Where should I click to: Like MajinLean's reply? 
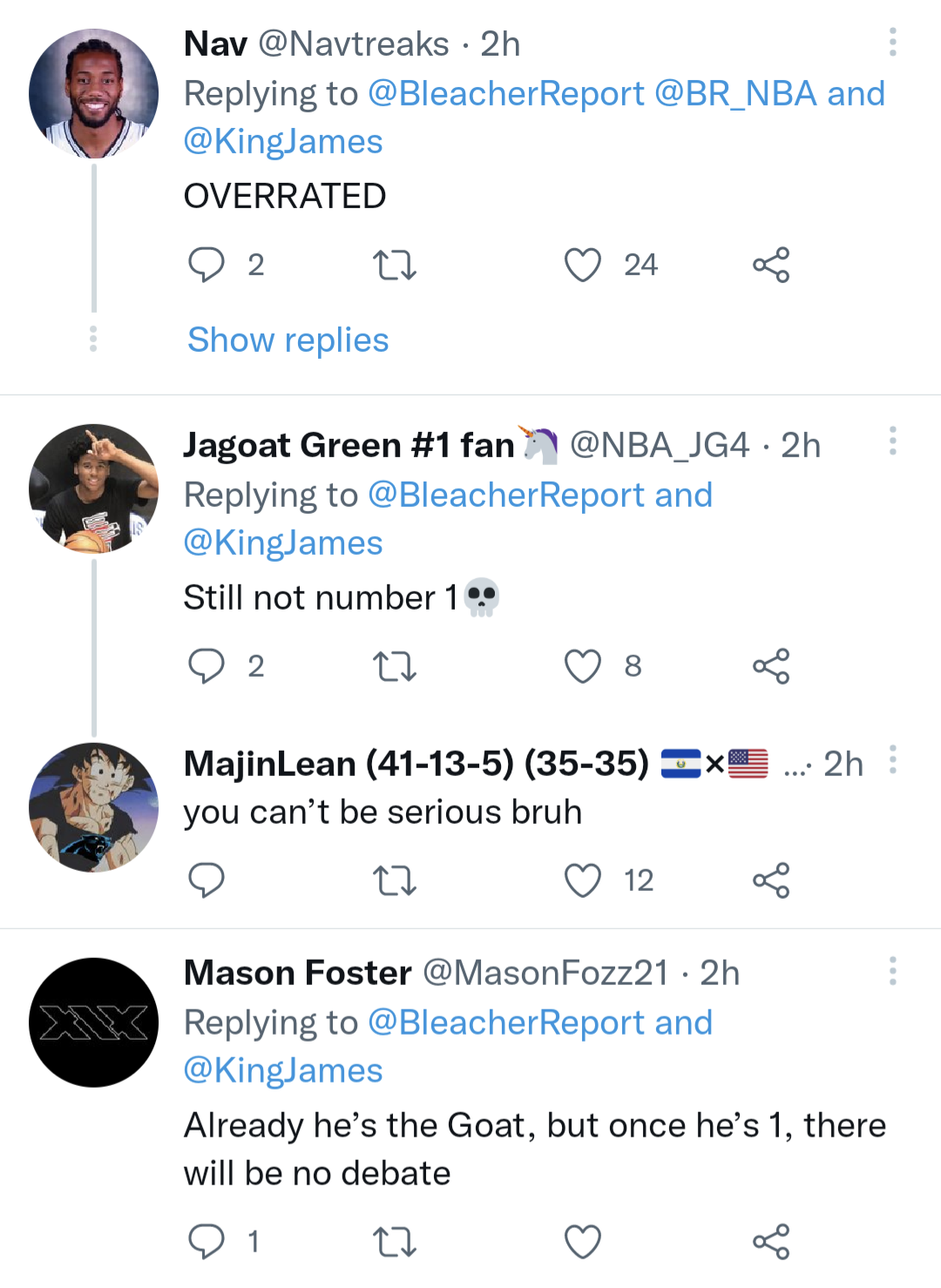pyautogui.click(x=584, y=880)
